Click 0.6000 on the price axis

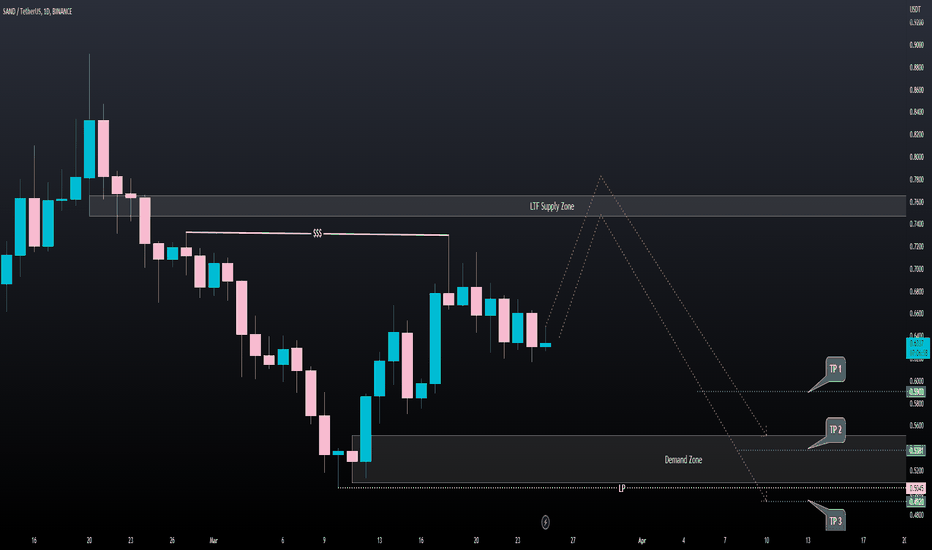916,381
